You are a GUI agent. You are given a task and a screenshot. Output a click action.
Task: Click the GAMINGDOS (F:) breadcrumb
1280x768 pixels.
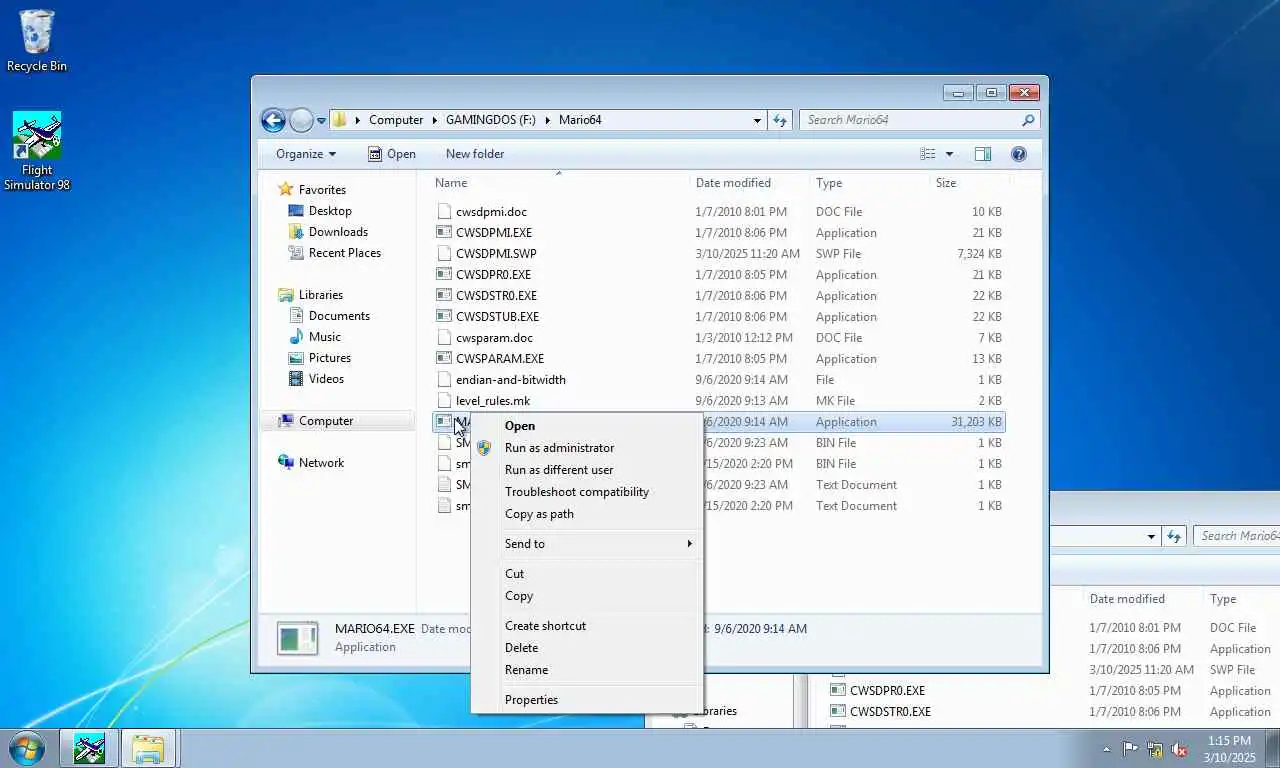(492, 120)
